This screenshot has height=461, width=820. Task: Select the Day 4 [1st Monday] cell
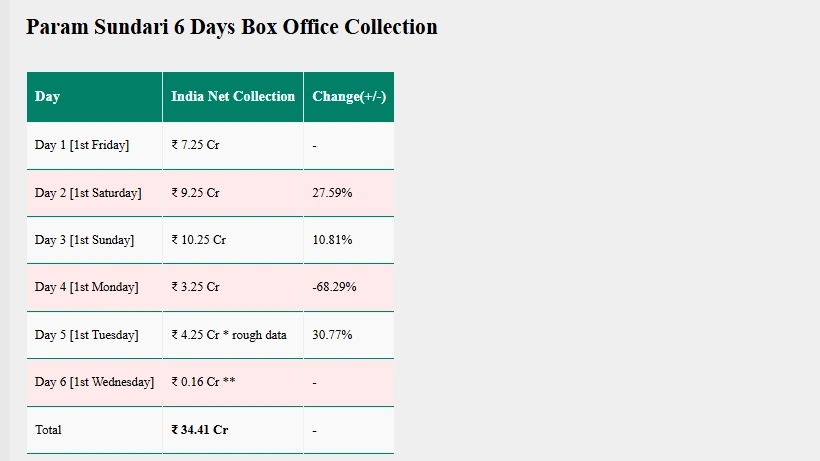pyautogui.click(x=87, y=287)
